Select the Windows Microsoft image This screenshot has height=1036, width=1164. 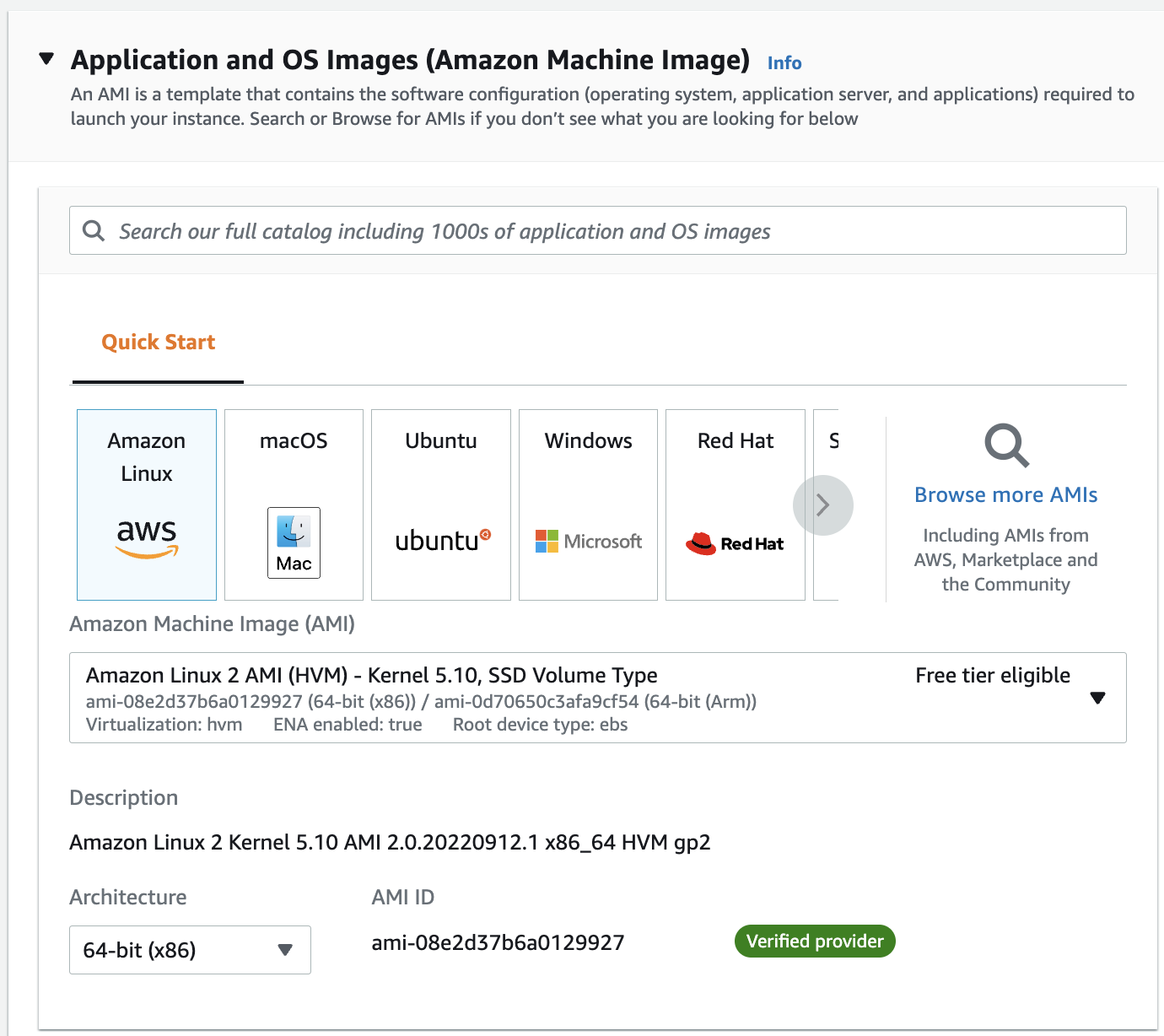(587, 505)
